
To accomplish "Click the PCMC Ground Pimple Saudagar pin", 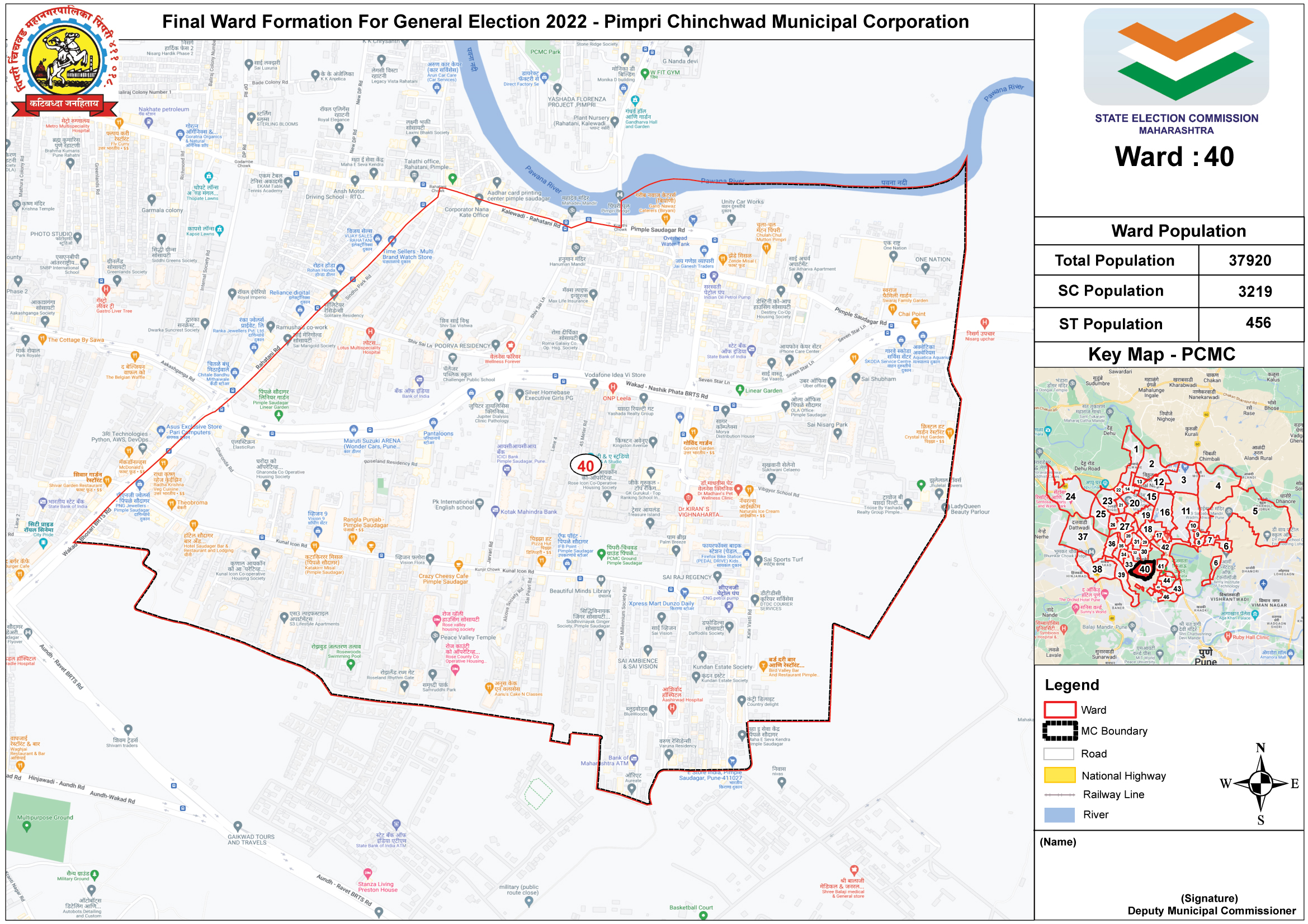I will (601, 554).
